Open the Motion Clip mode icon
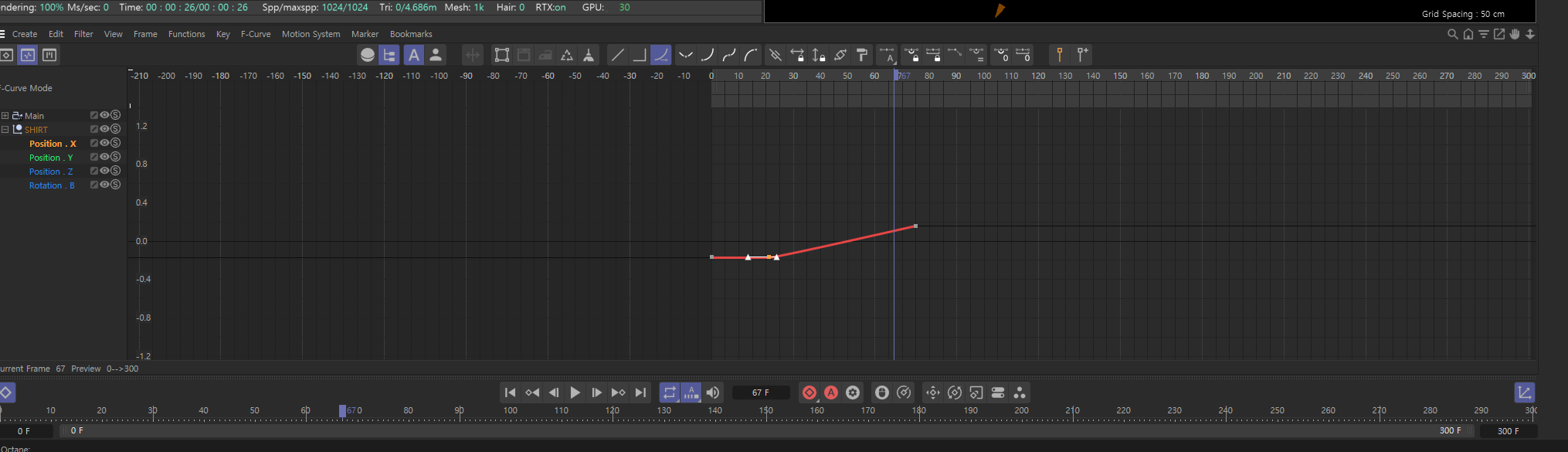The width and height of the screenshot is (1568, 452). coord(49,55)
